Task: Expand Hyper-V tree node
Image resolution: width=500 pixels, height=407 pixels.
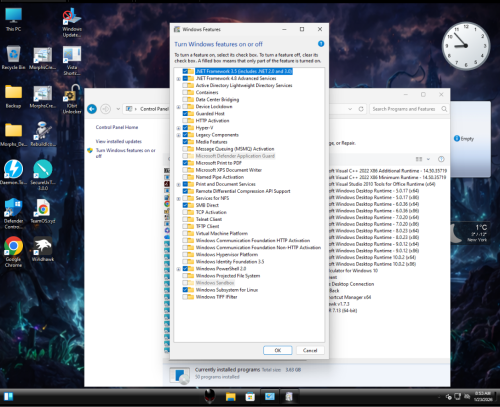Action: point(178,128)
